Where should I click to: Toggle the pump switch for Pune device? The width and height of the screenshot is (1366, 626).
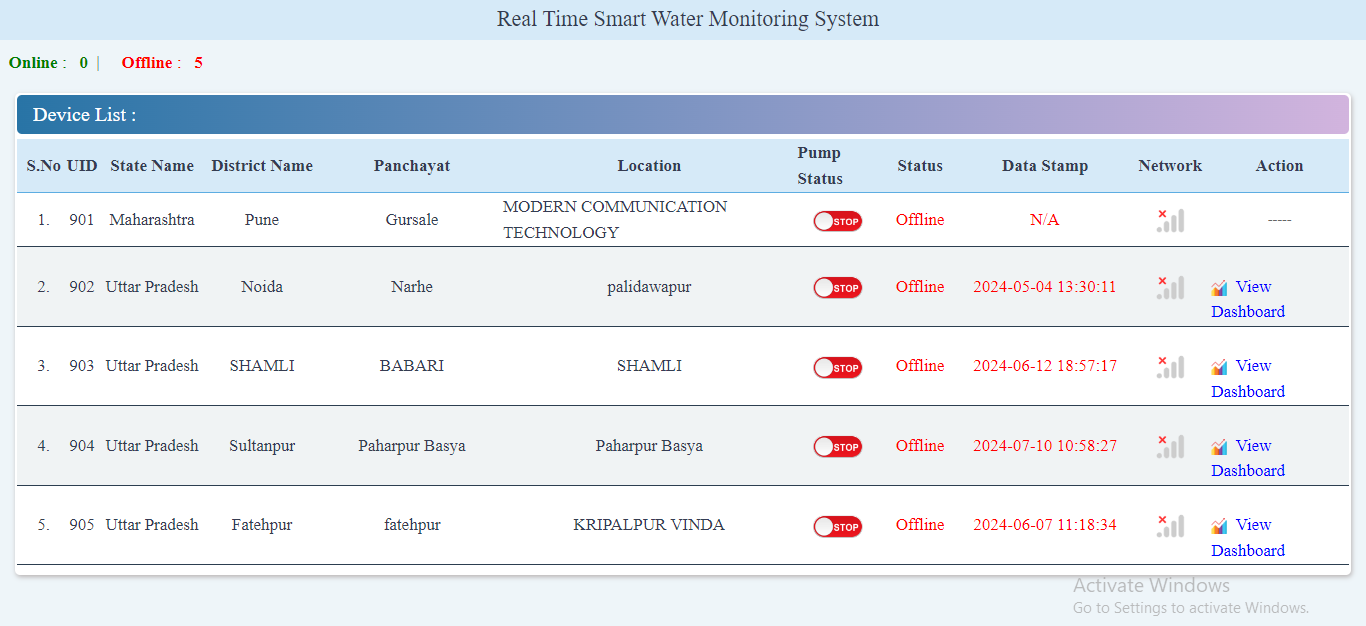click(x=837, y=221)
